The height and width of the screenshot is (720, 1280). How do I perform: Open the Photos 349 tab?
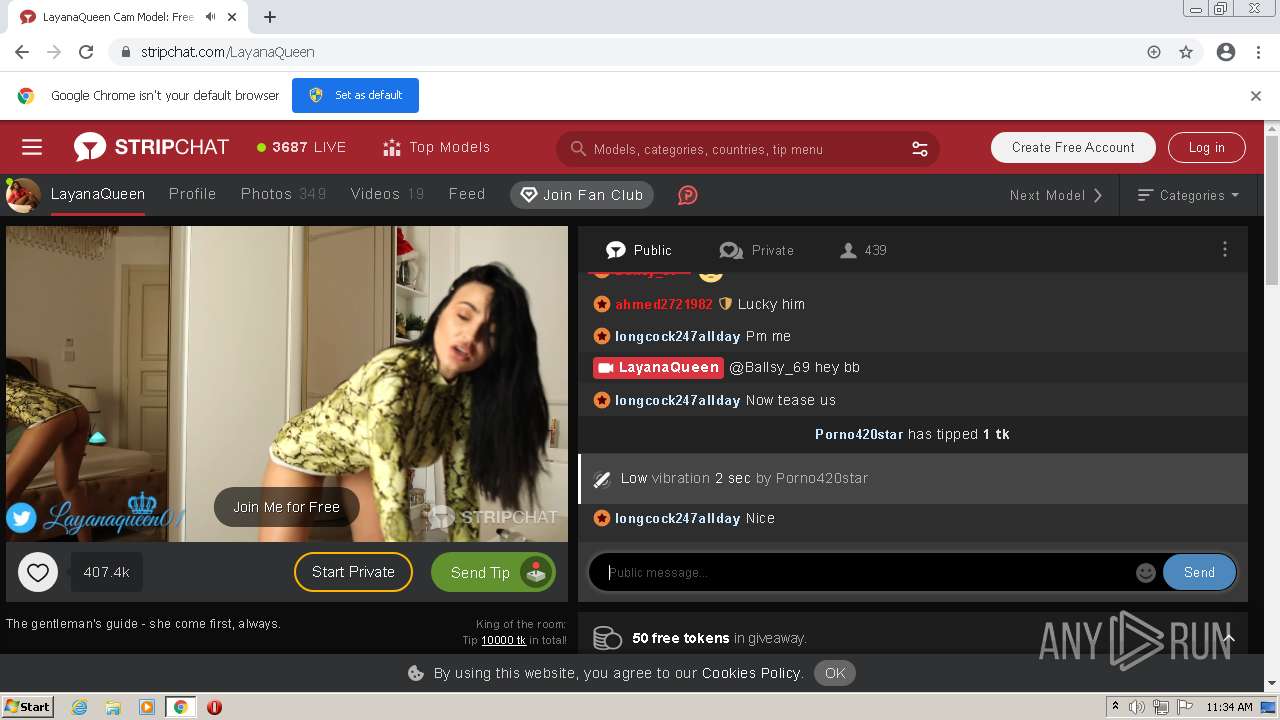point(283,194)
